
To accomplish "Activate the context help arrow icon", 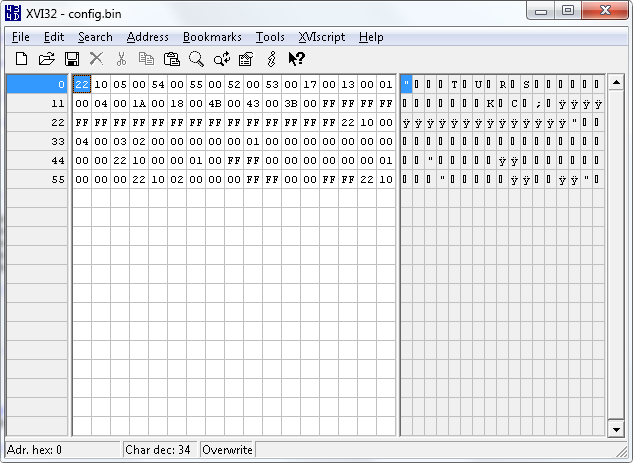I will [x=296, y=59].
